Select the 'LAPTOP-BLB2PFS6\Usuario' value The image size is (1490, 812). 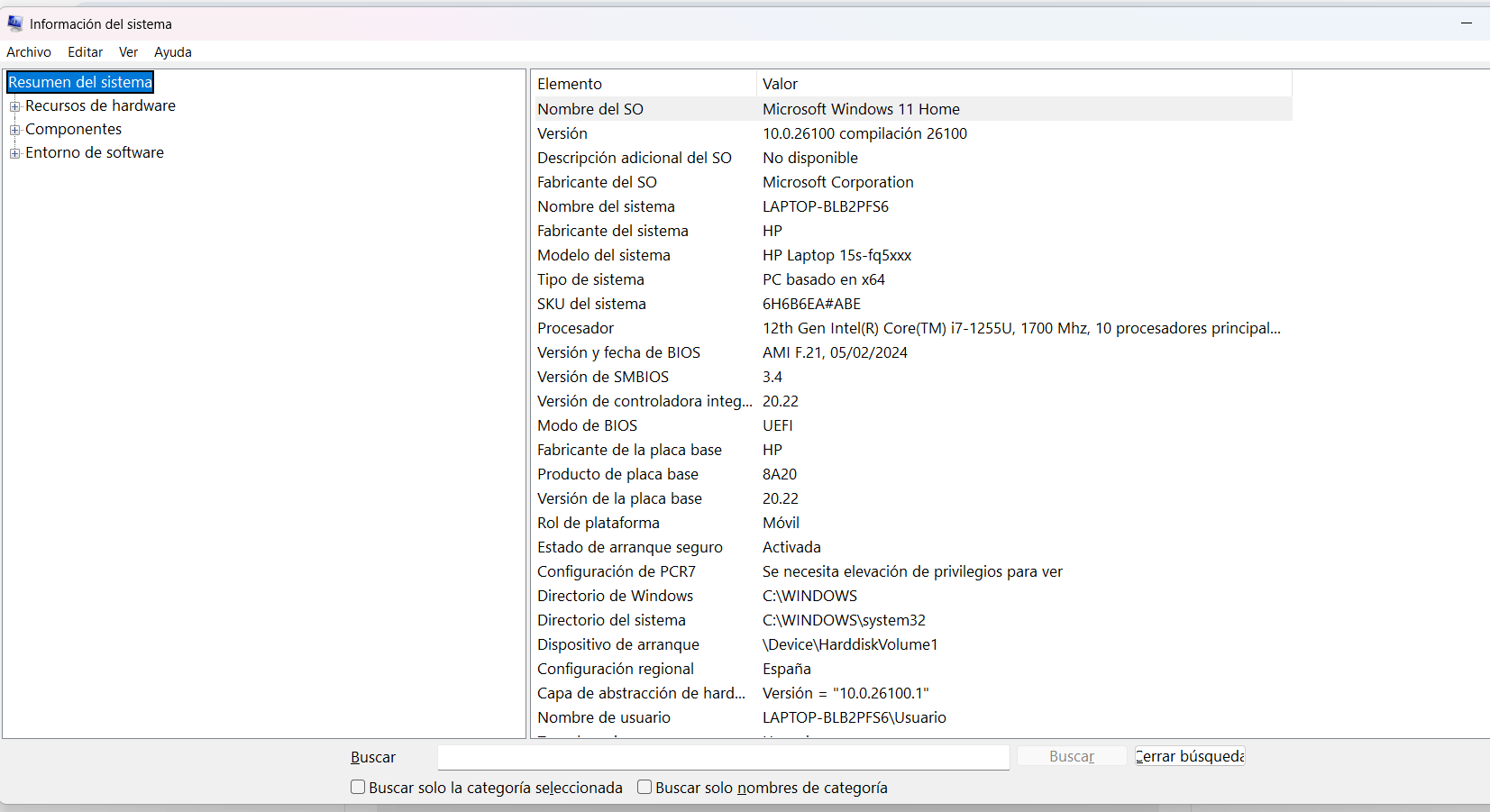coord(855,717)
